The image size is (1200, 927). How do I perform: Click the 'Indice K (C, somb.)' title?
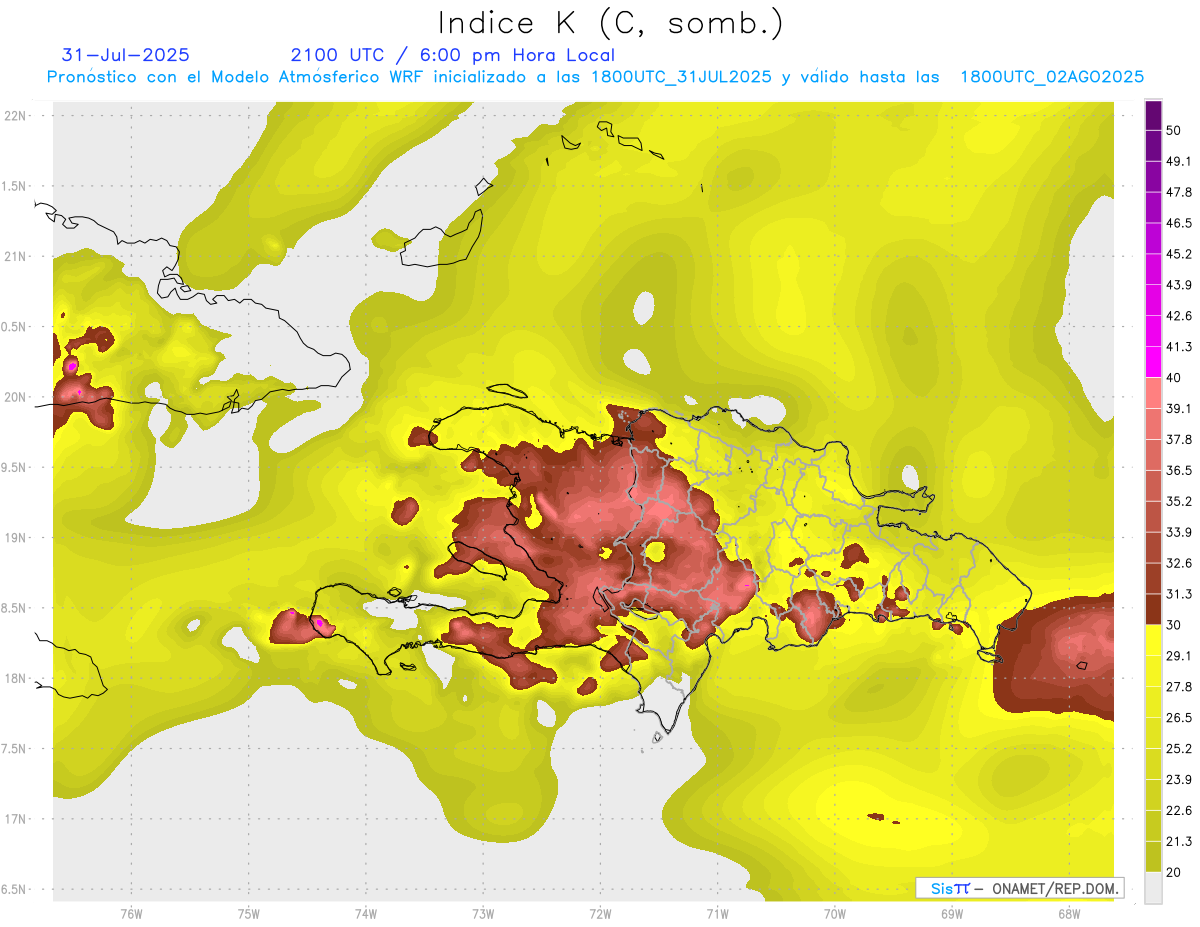click(x=611, y=23)
